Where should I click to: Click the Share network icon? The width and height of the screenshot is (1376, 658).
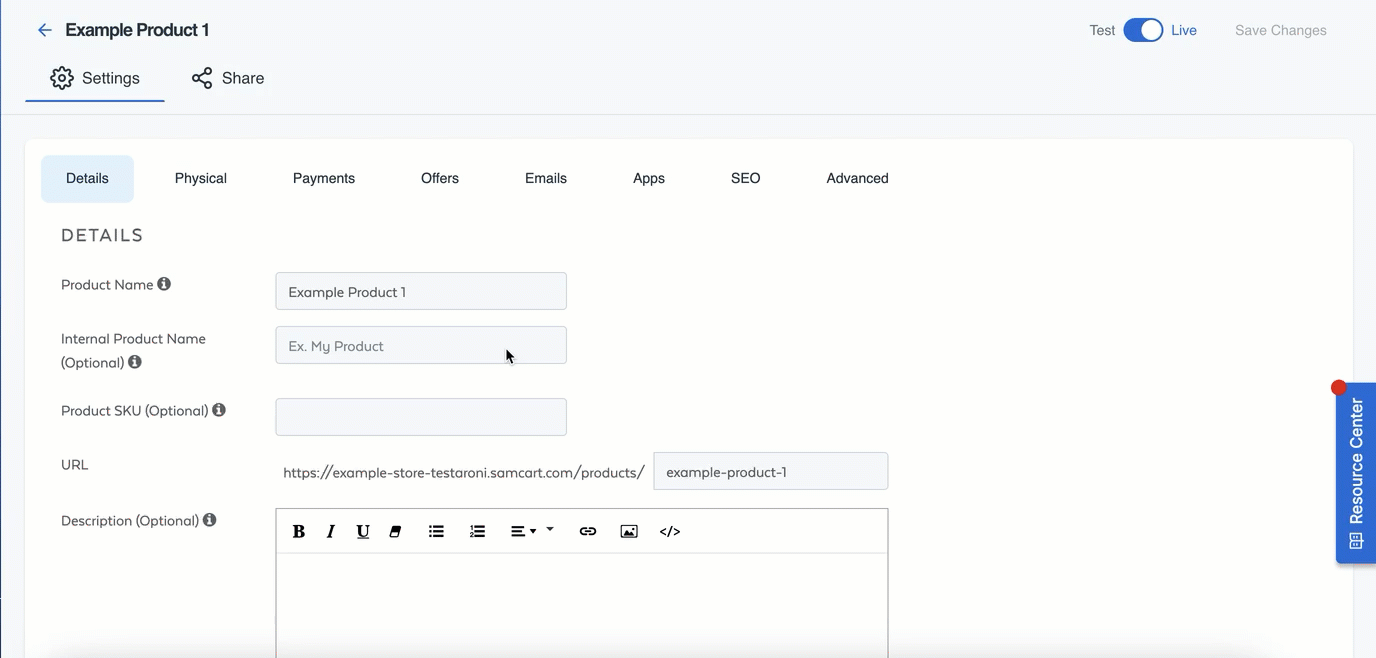click(202, 78)
